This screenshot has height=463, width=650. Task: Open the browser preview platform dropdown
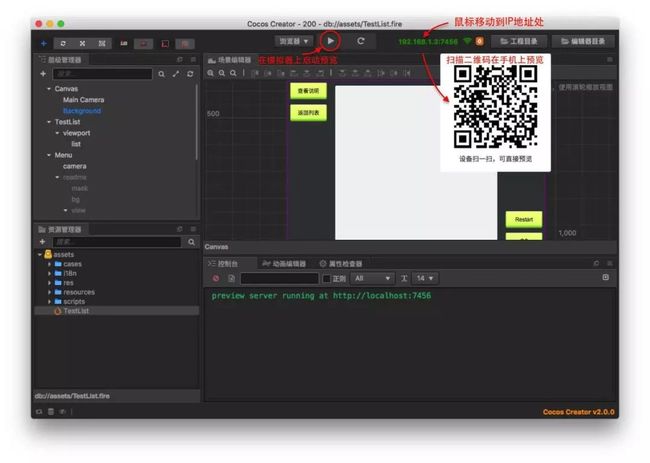(x=294, y=41)
